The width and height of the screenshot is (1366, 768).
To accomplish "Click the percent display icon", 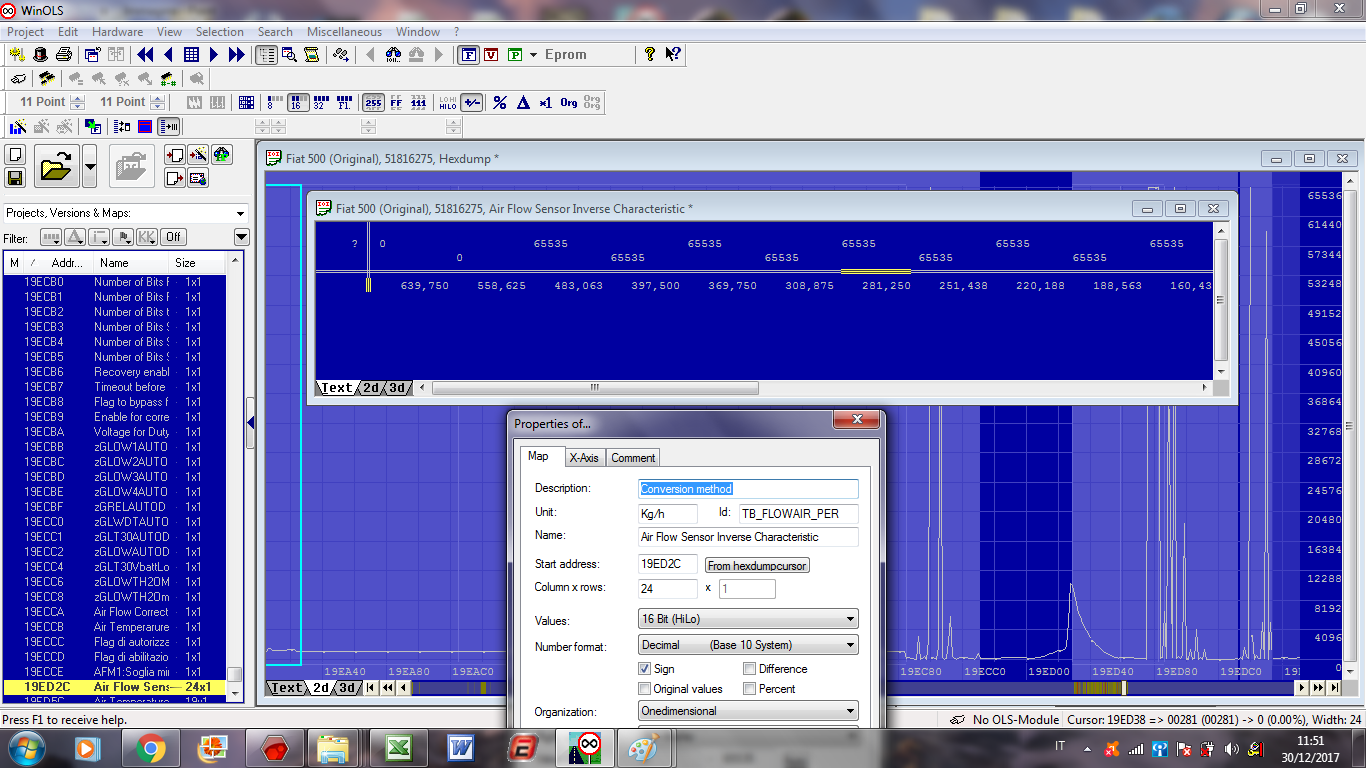I will point(500,102).
